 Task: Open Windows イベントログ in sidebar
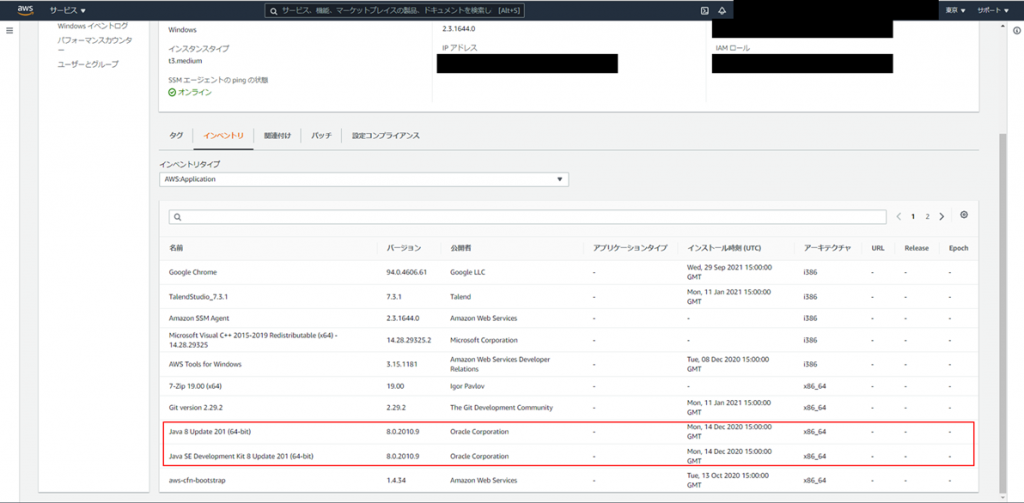click(93, 25)
